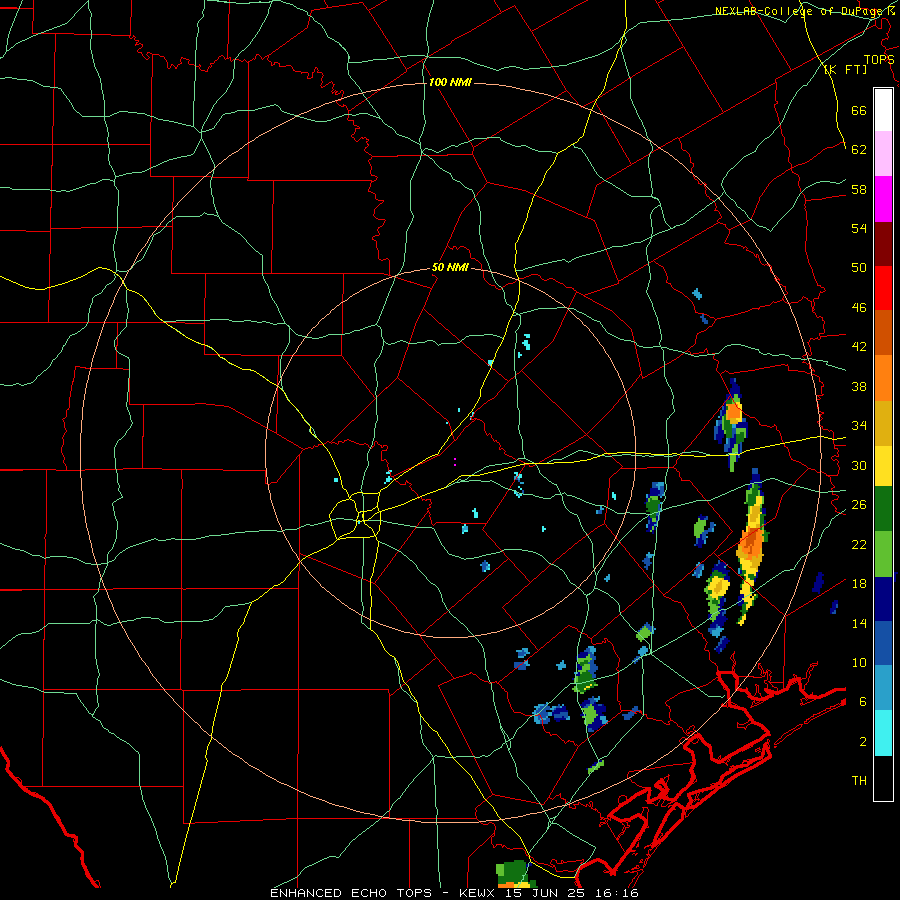The height and width of the screenshot is (900, 900).
Task: Click the legend value "10"
Action: [859, 662]
